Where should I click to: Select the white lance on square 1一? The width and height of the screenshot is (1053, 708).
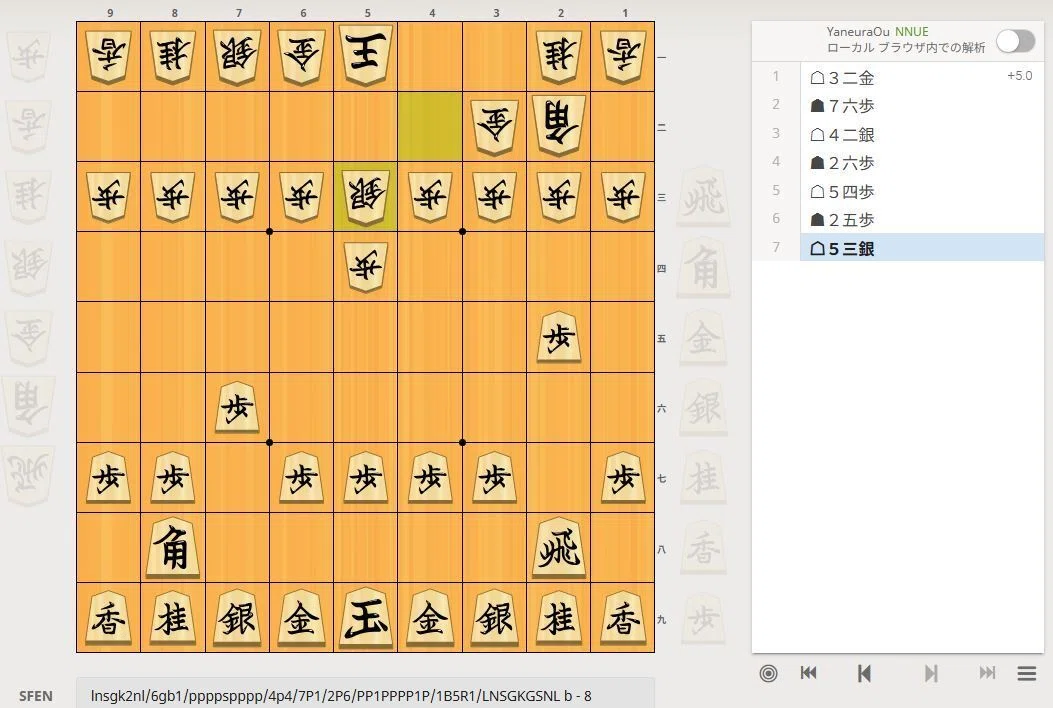[623, 55]
